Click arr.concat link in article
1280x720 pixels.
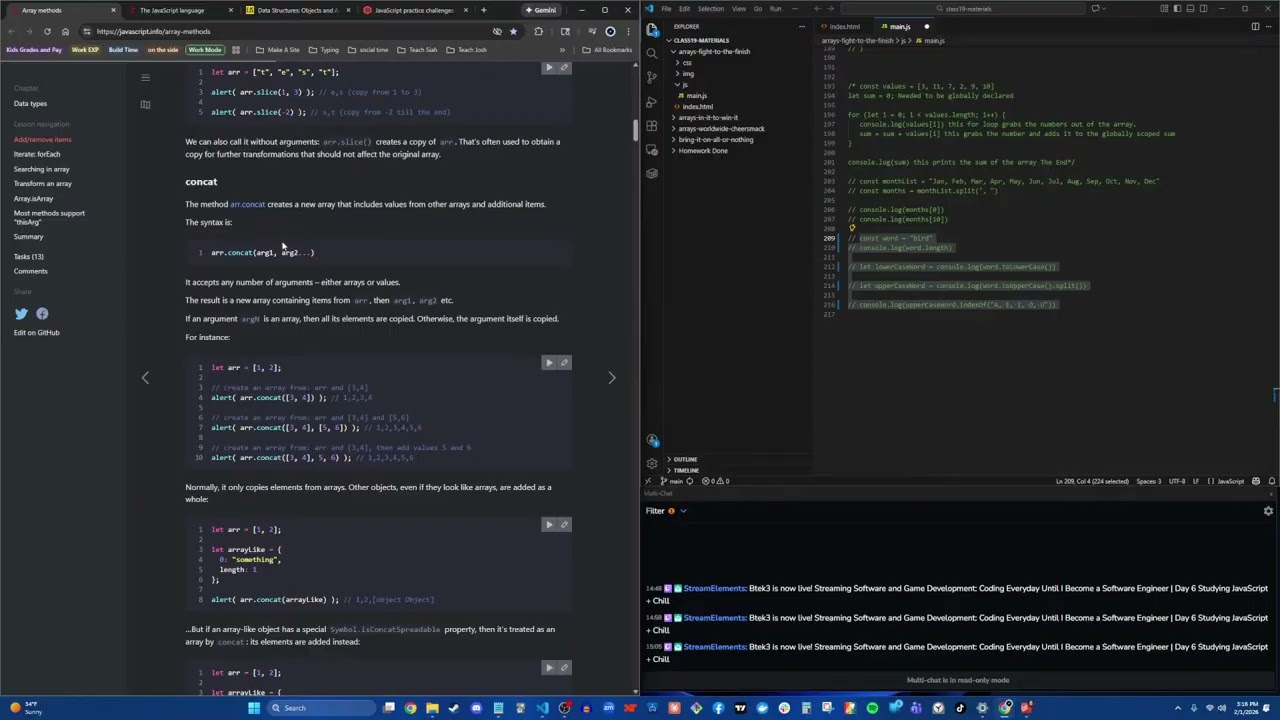coord(248,204)
